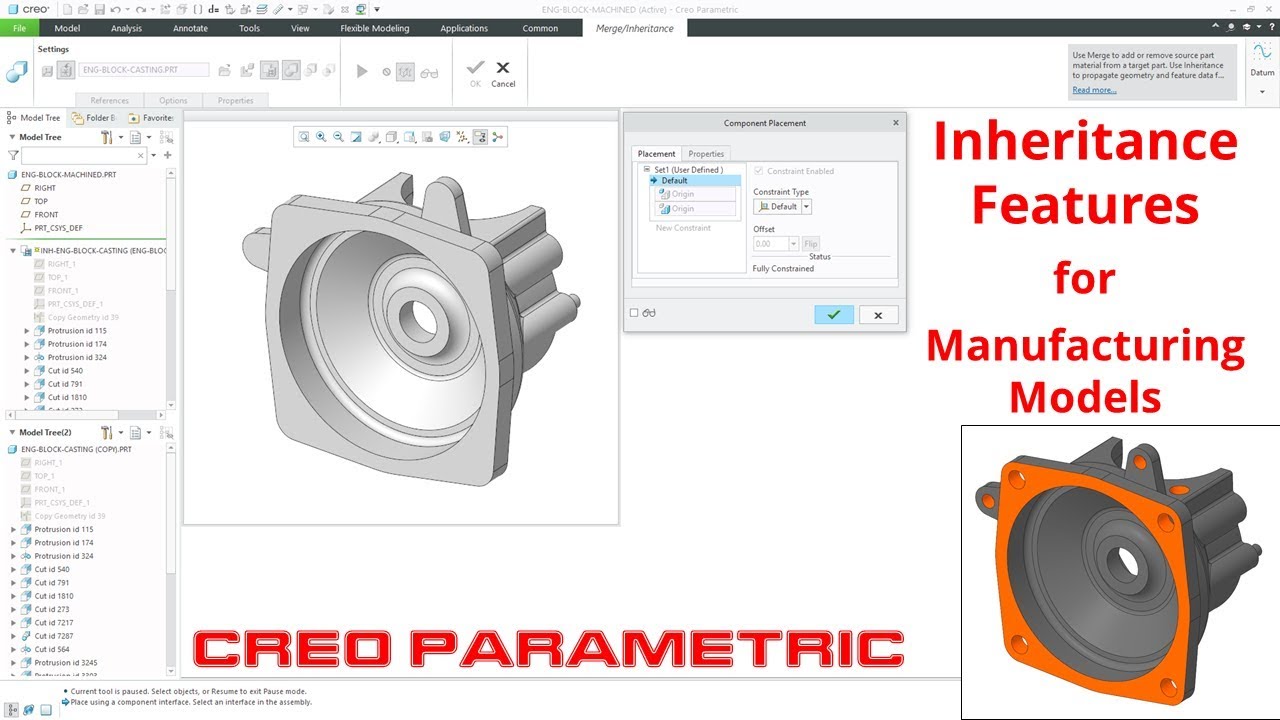This screenshot has width=1280, height=720.
Task: Click Cancel in Merge/Inheritance ribbon
Action: pos(503,73)
